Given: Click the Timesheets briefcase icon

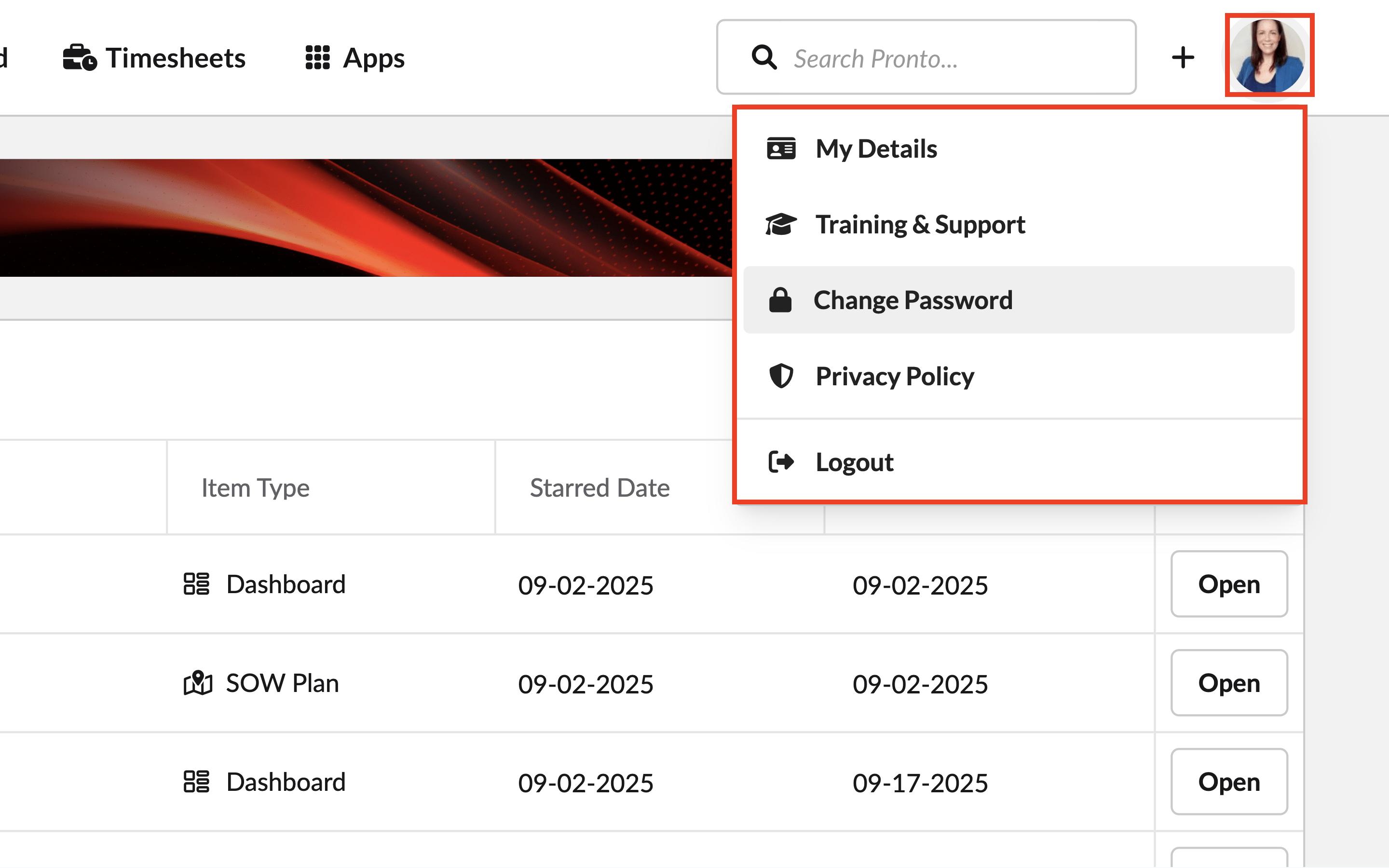Looking at the screenshot, I should [x=79, y=57].
